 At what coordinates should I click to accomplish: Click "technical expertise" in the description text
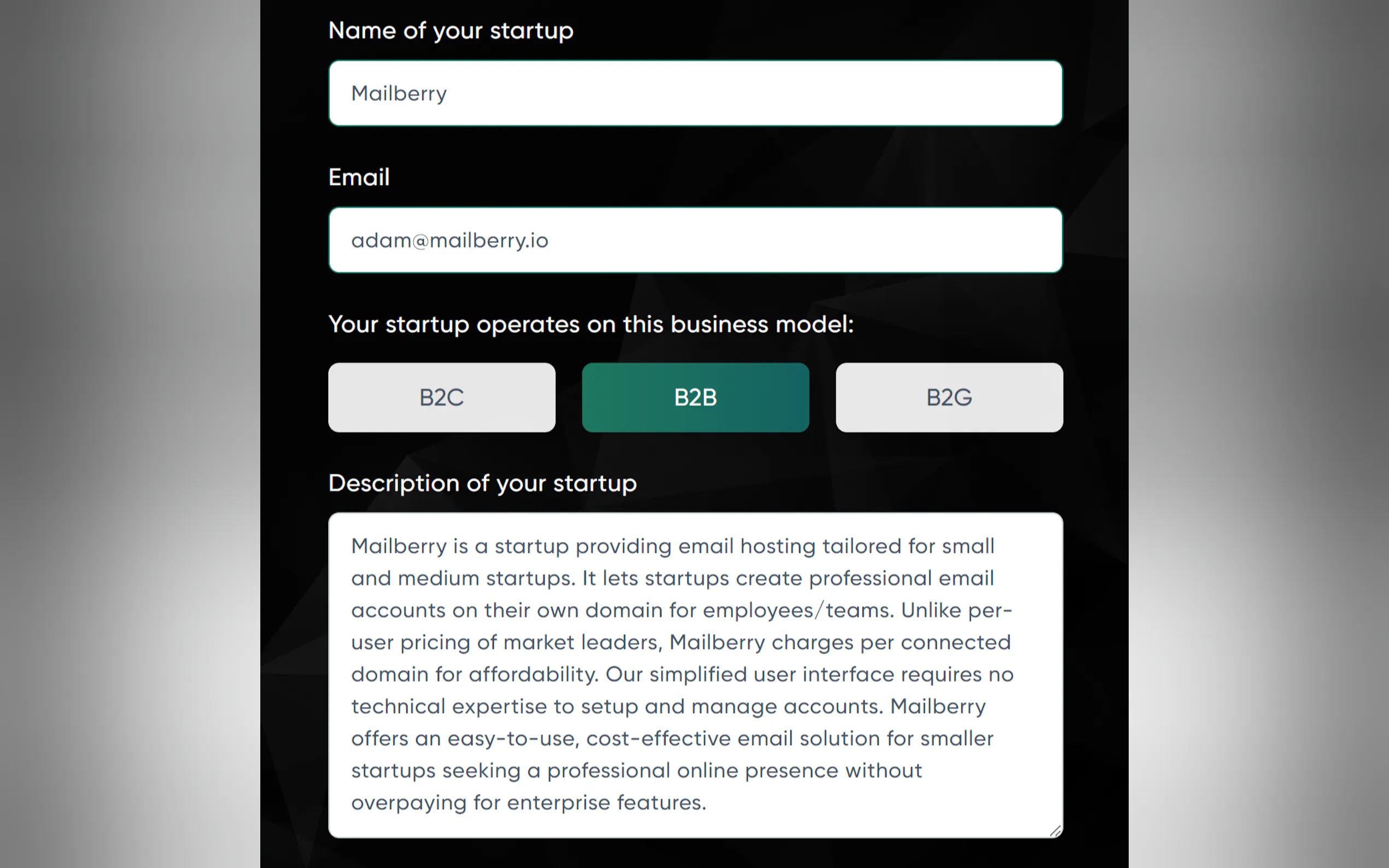(x=449, y=707)
